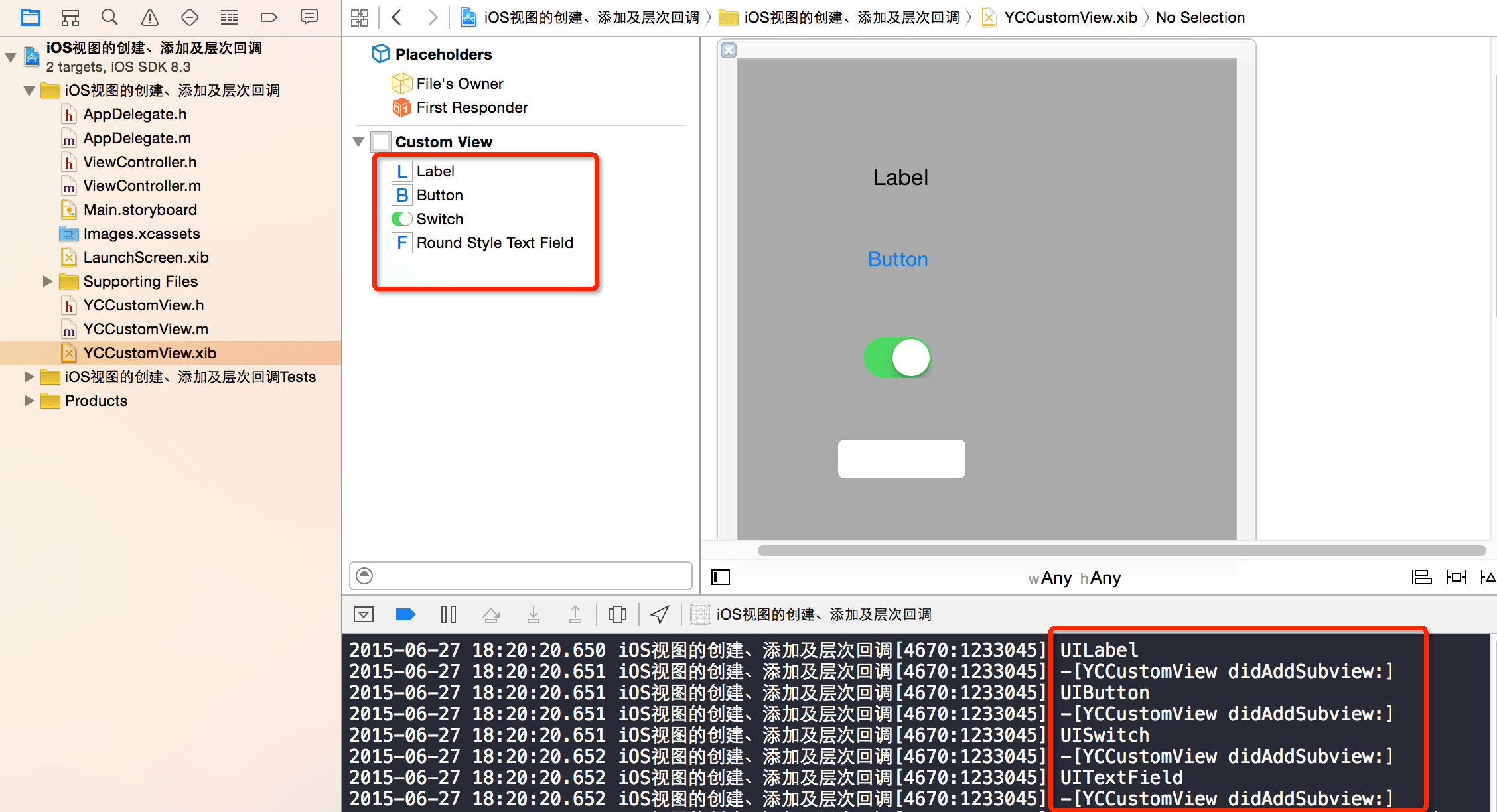This screenshot has width=1497, height=812.
Task: Show the Issue navigator warning icon
Action: tap(150, 17)
